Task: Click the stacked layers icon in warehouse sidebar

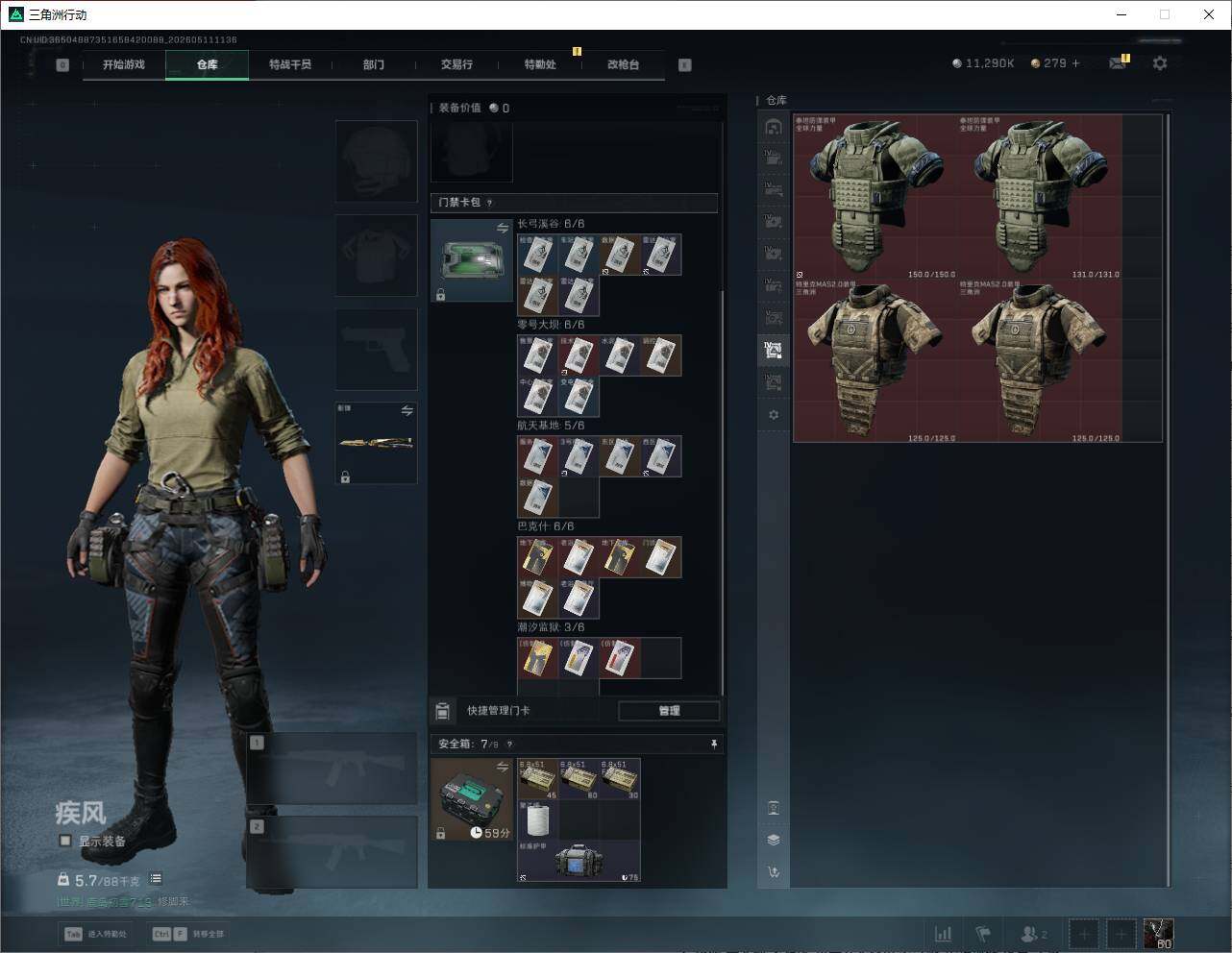Action: [x=774, y=840]
